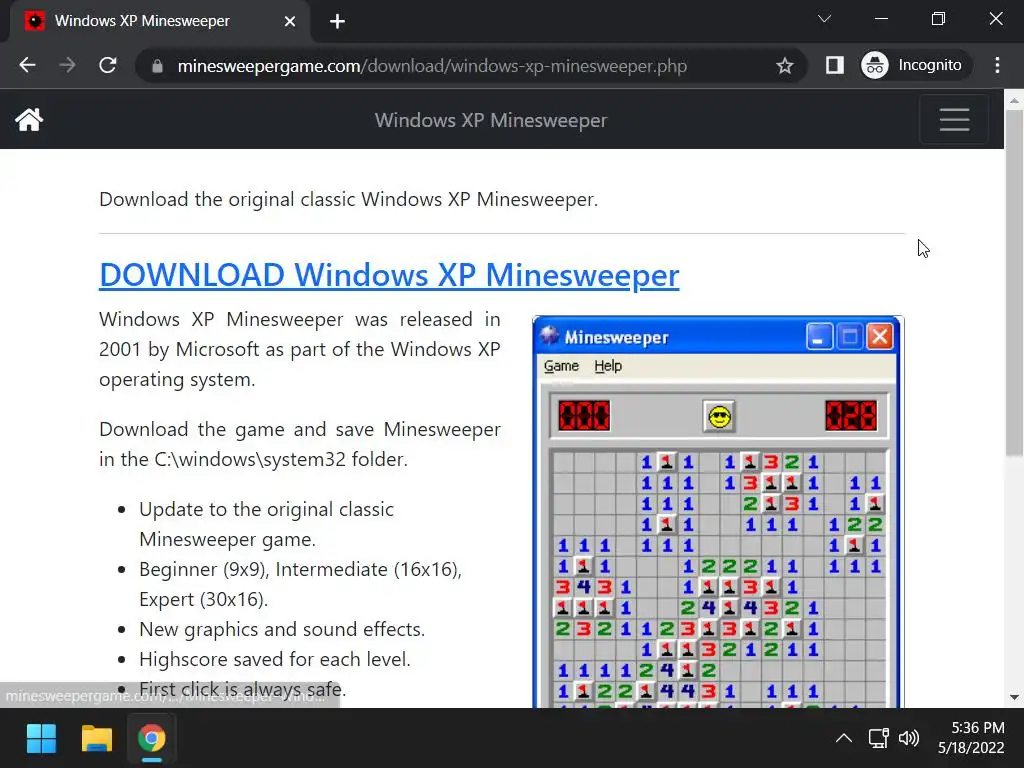This screenshot has width=1024, height=768.
Task: Click the scrollbar down arrow
Action: 1014,697
